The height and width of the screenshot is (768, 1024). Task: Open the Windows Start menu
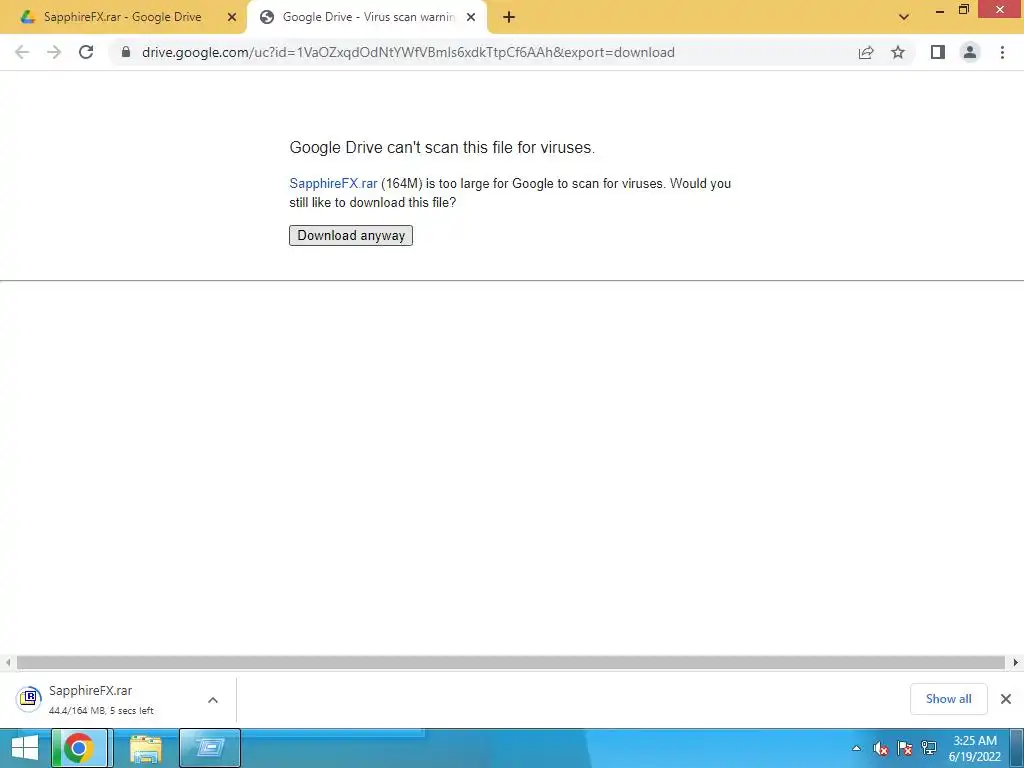25,748
